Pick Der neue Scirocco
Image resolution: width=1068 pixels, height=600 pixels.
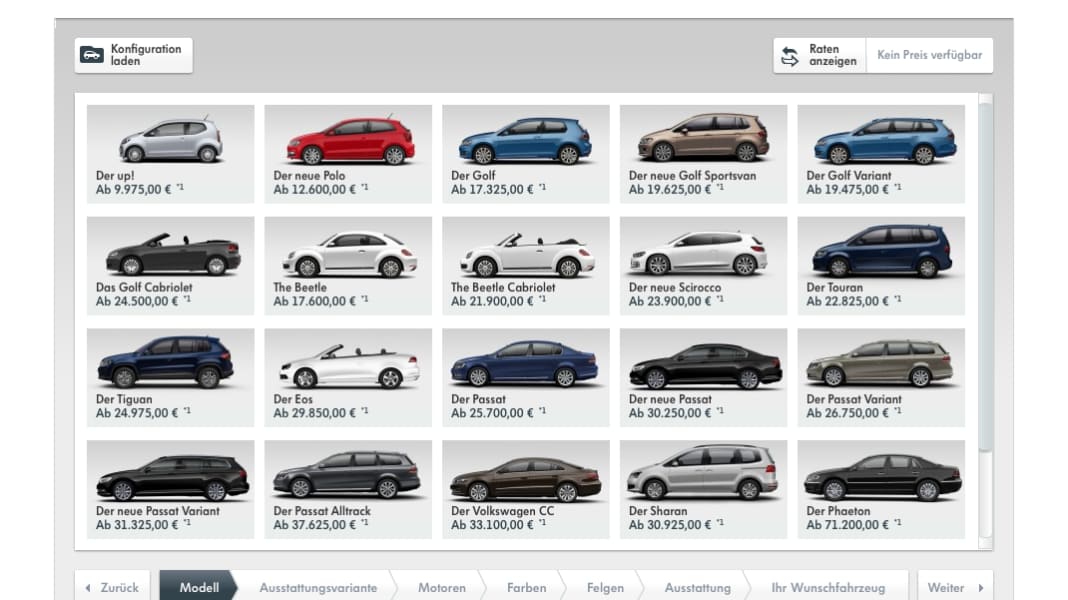pos(704,266)
